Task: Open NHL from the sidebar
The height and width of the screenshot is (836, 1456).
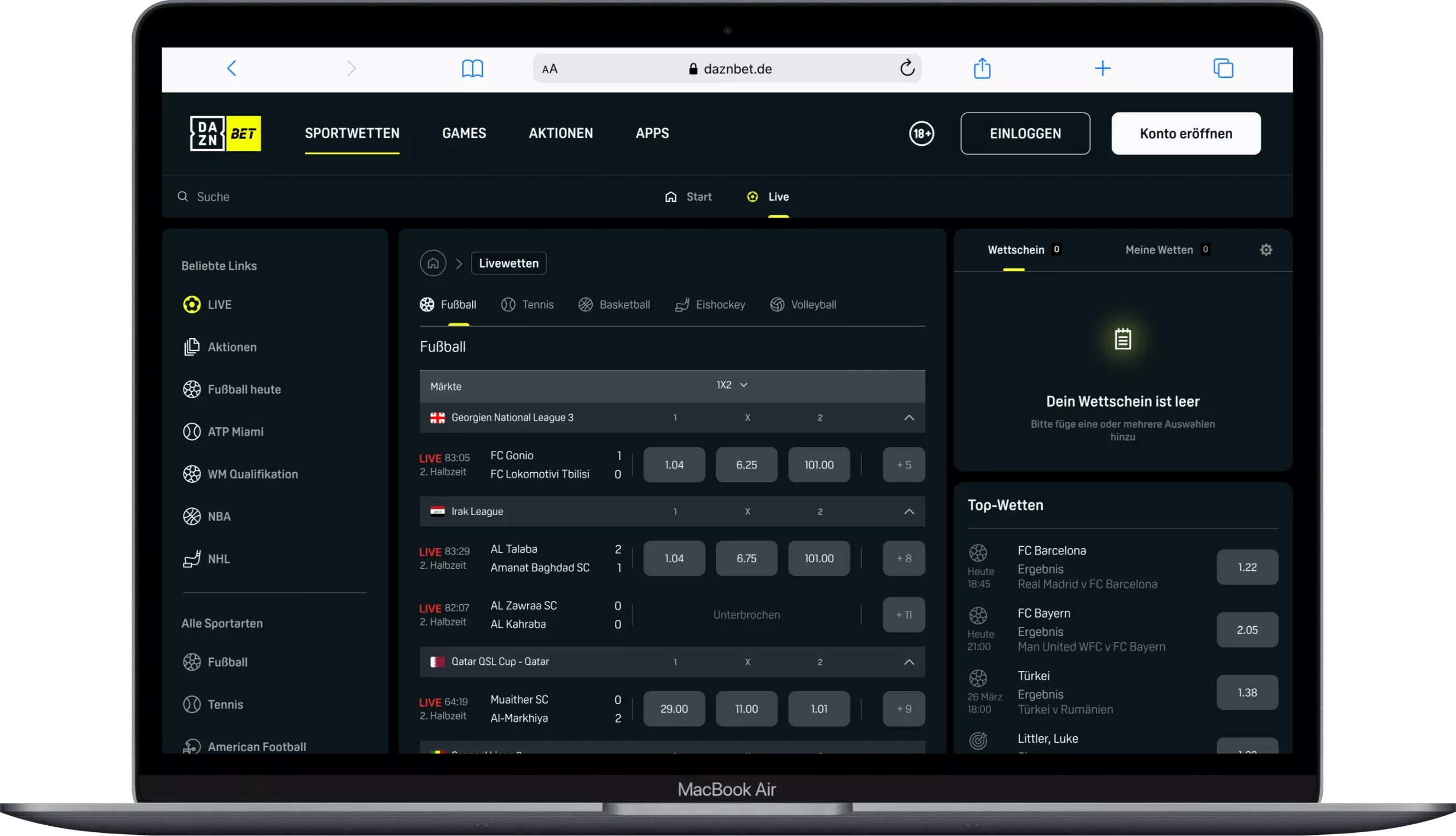Action: [x=219, y=559]
